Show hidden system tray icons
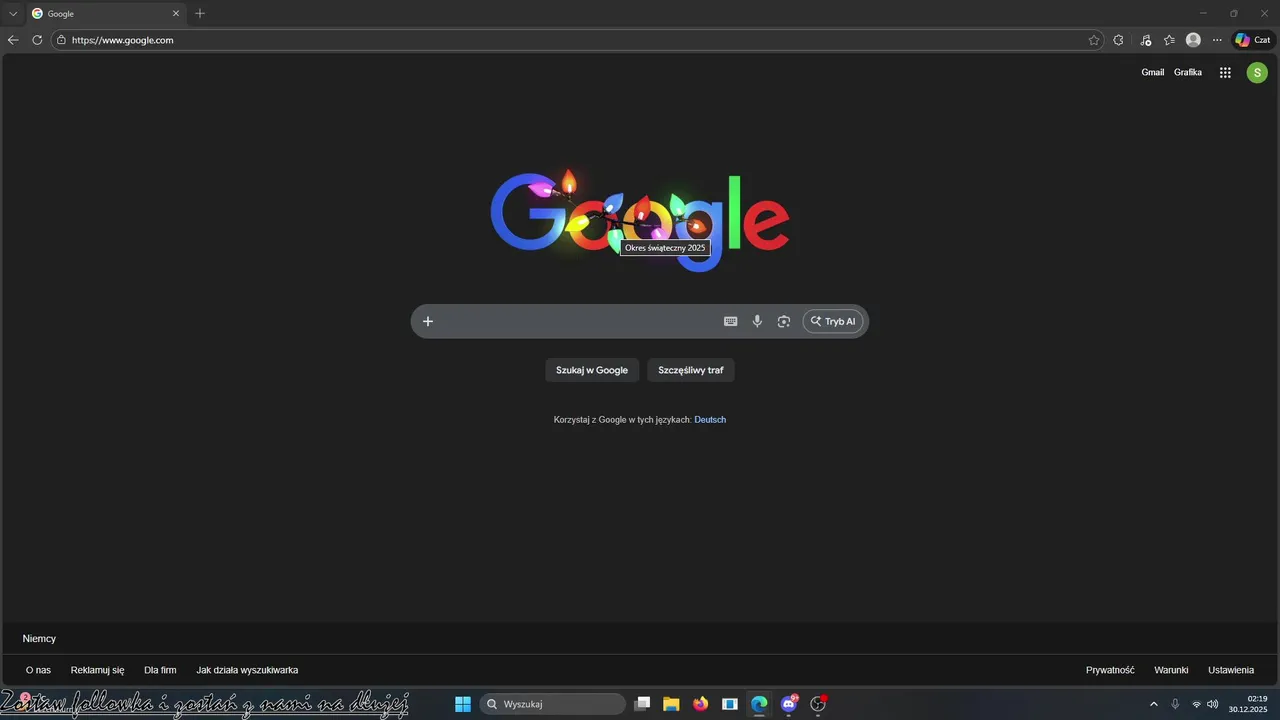 click(1154, 704)
